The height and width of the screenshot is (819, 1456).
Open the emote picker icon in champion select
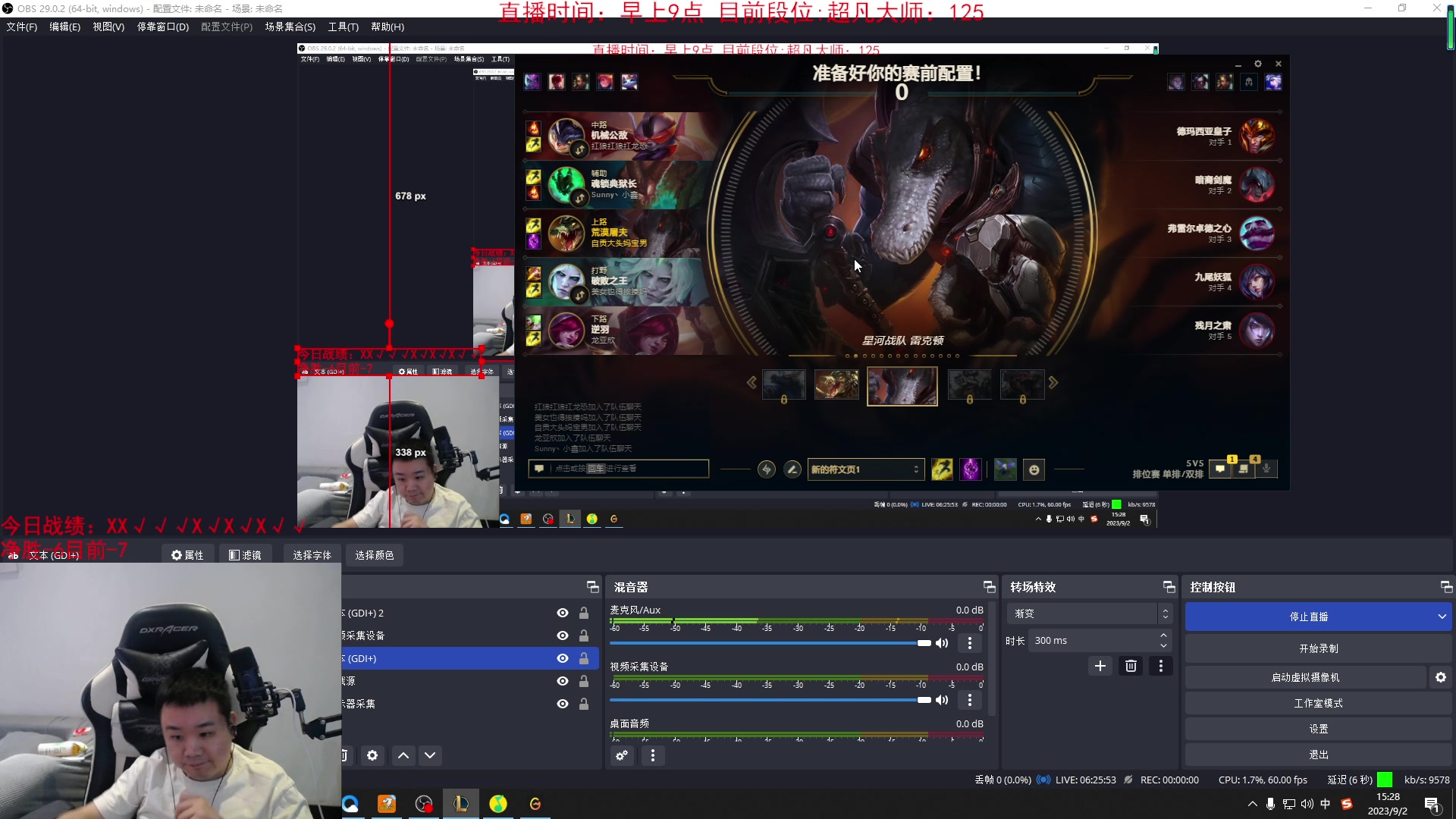(1034, 470)
